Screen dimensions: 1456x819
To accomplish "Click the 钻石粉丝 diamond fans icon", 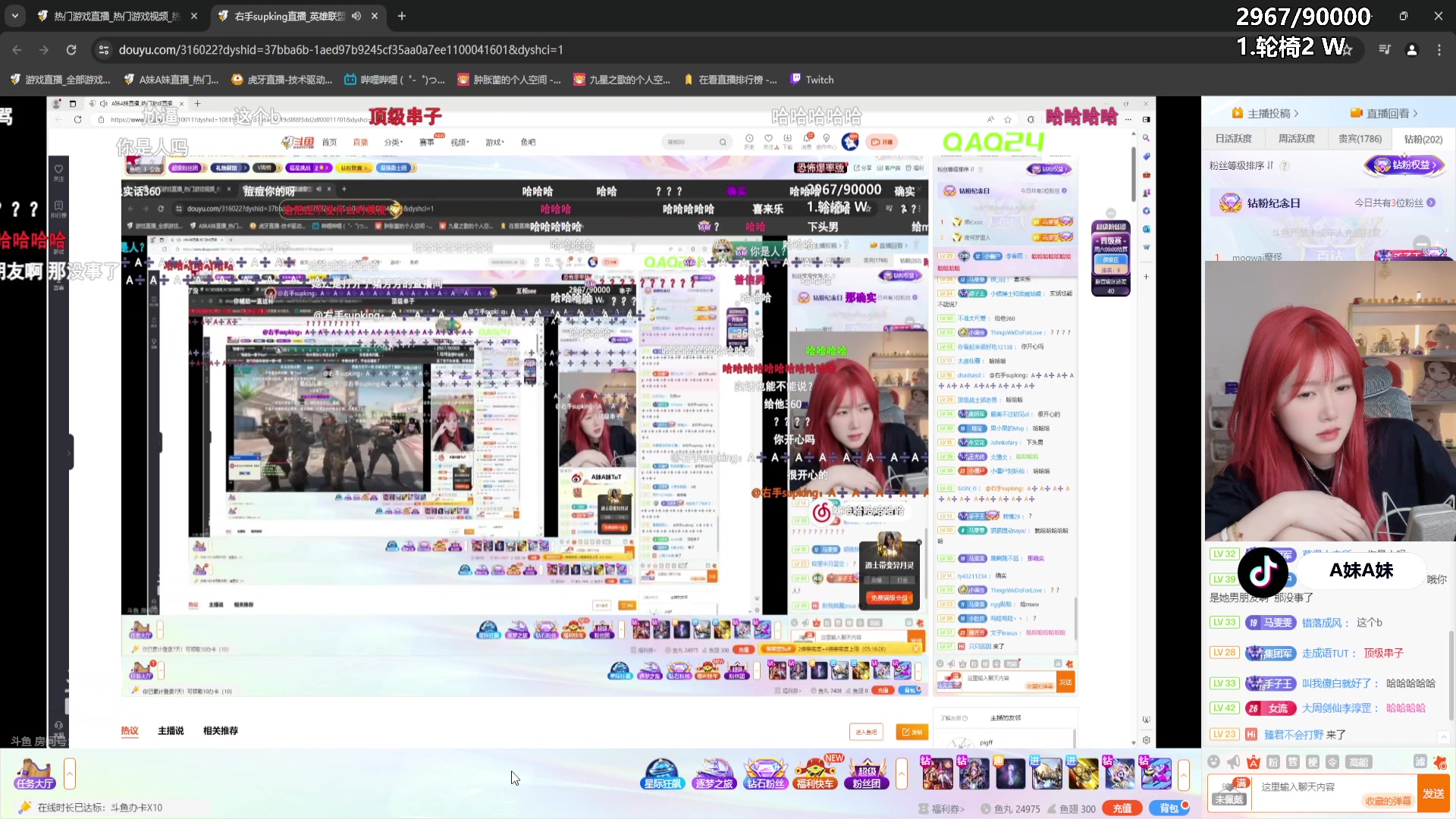I will point(764,773).
